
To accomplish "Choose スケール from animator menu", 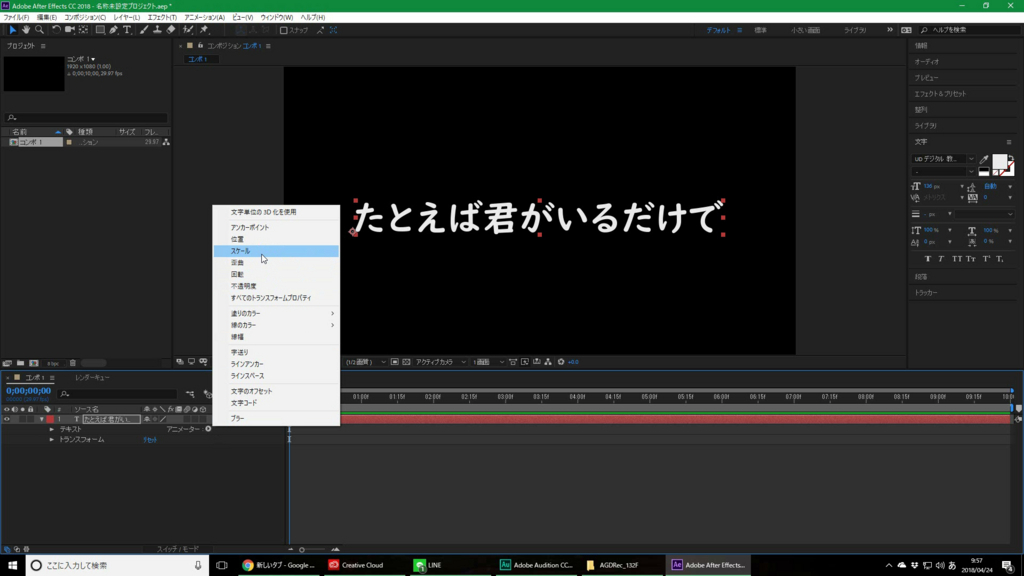I will click(x=276, y=251).
